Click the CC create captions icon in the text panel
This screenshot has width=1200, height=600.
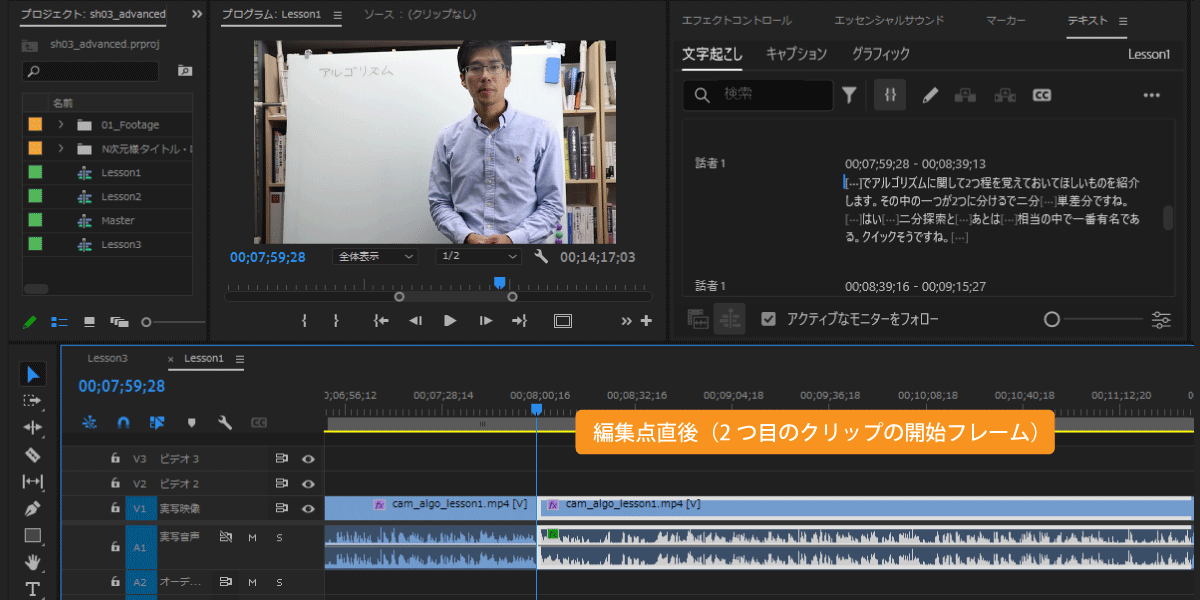click(x=1042, y=95)
